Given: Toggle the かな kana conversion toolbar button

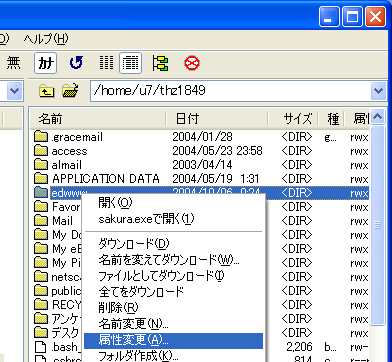Looking at the screenshot, I should [x=45, y=63].
